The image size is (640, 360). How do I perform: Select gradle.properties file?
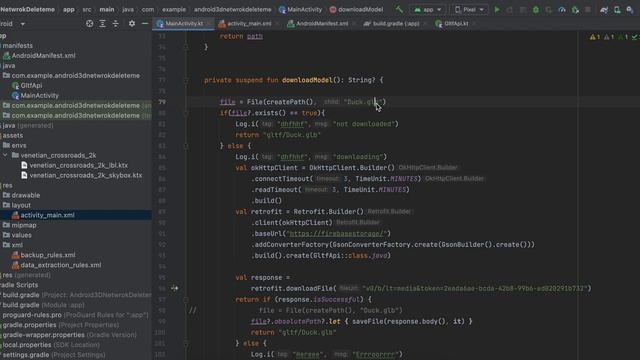29,325
